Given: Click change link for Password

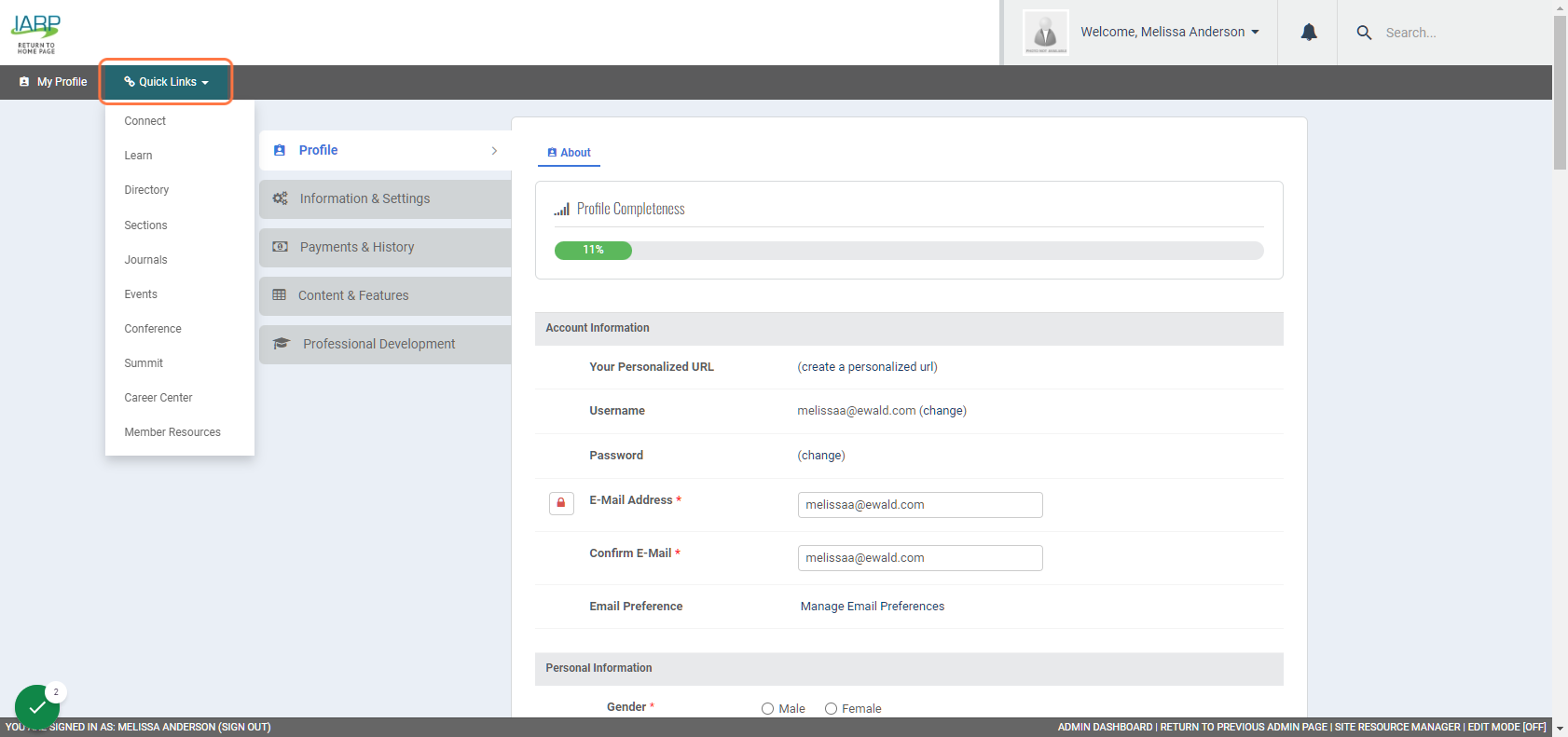Looking at the screenshot, I should [821, 456].
